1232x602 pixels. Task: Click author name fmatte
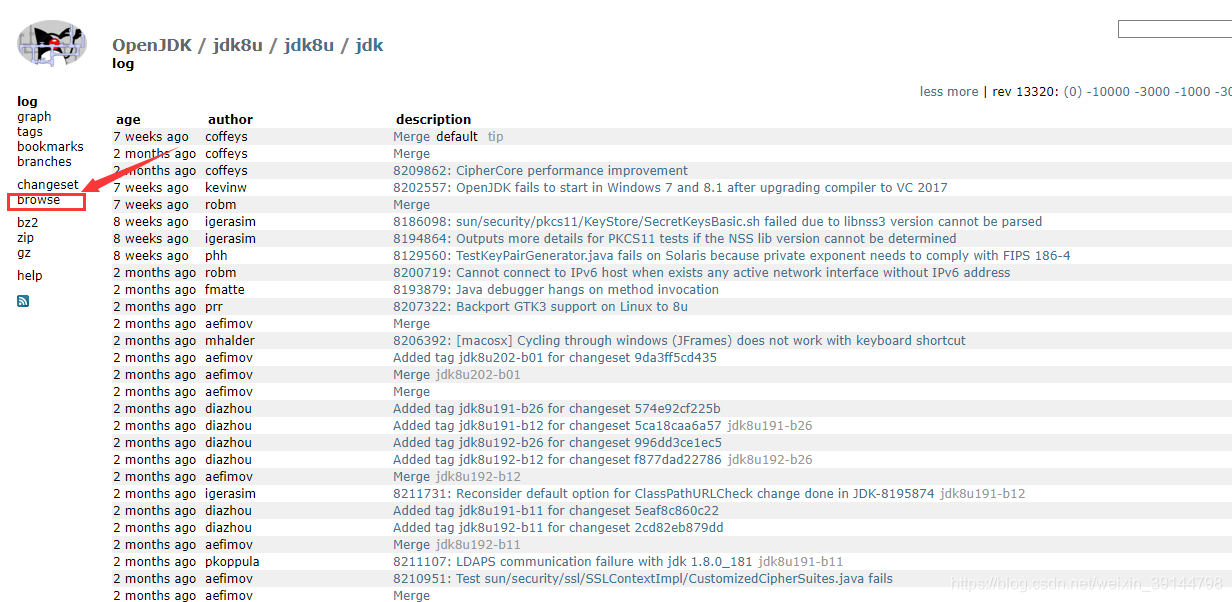point(225,290)
